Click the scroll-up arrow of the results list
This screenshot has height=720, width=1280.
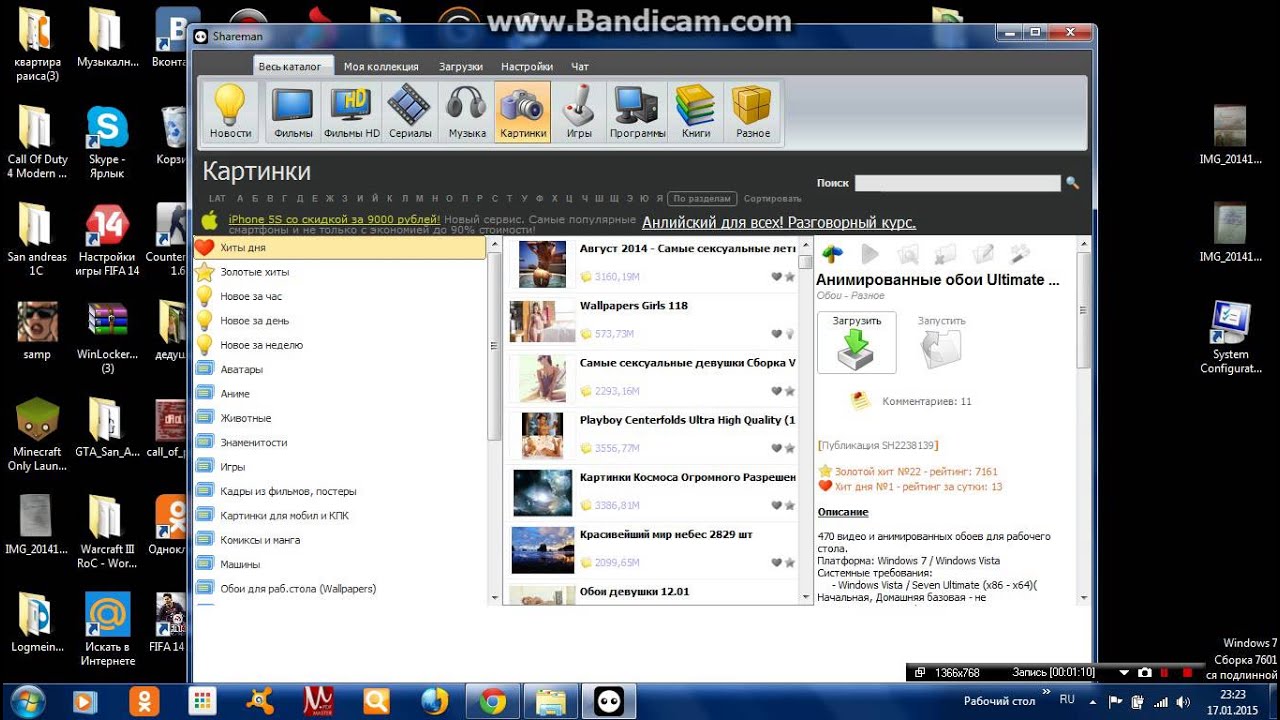806,244
